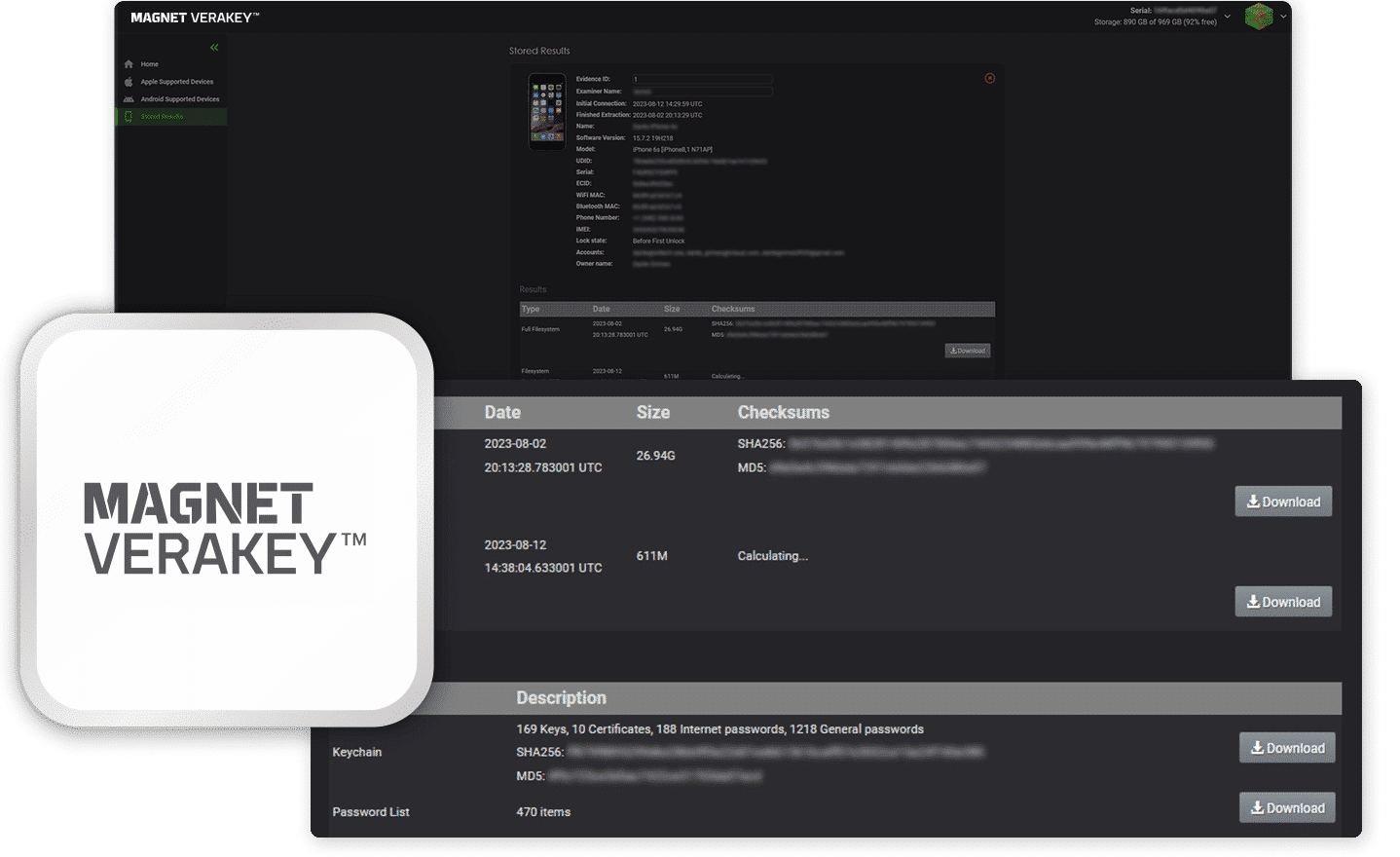Viewport: 1400px width, 857px height.
Task: Go to the Home menu item
Action: (149, 64)
